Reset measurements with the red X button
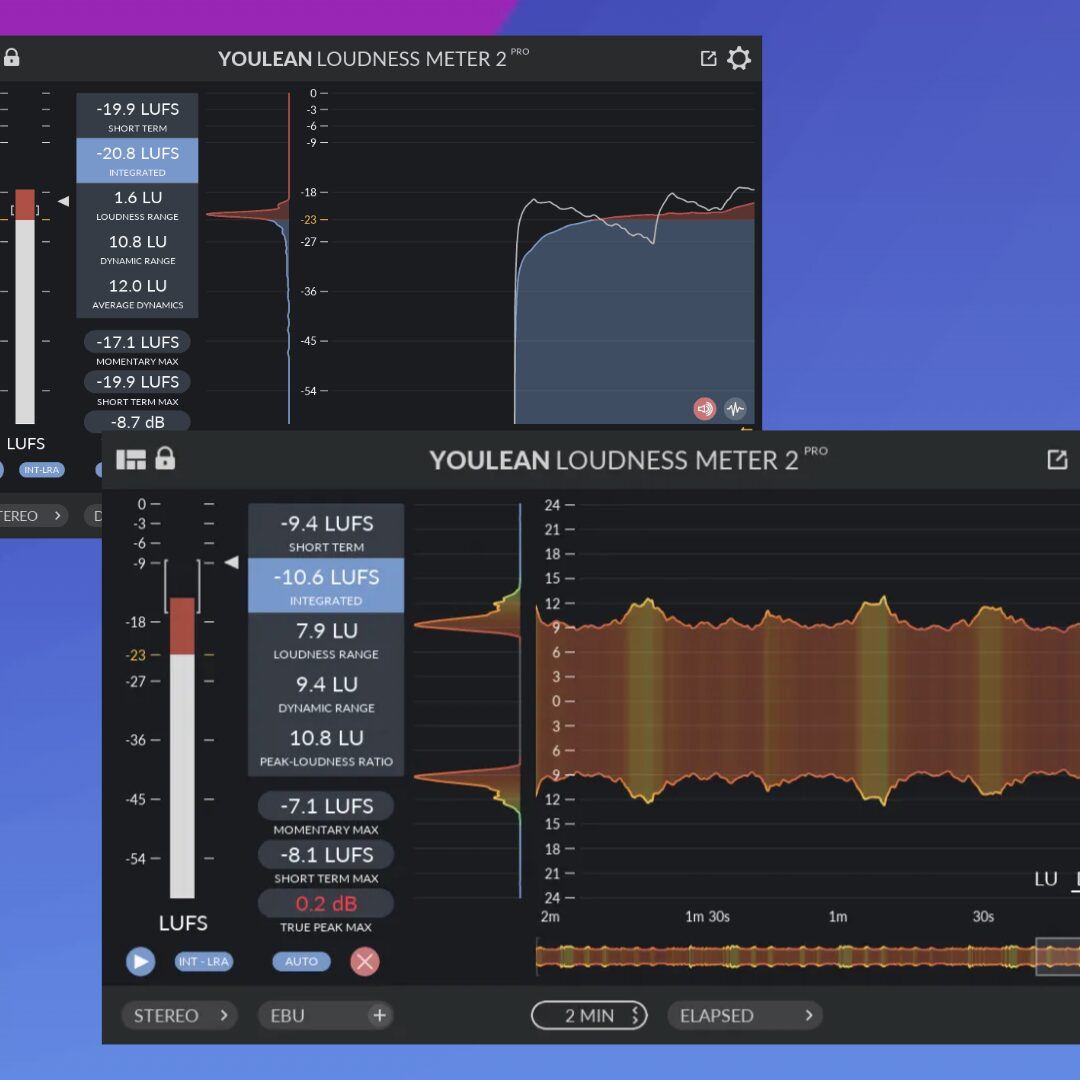 click(x=365, y=961)
